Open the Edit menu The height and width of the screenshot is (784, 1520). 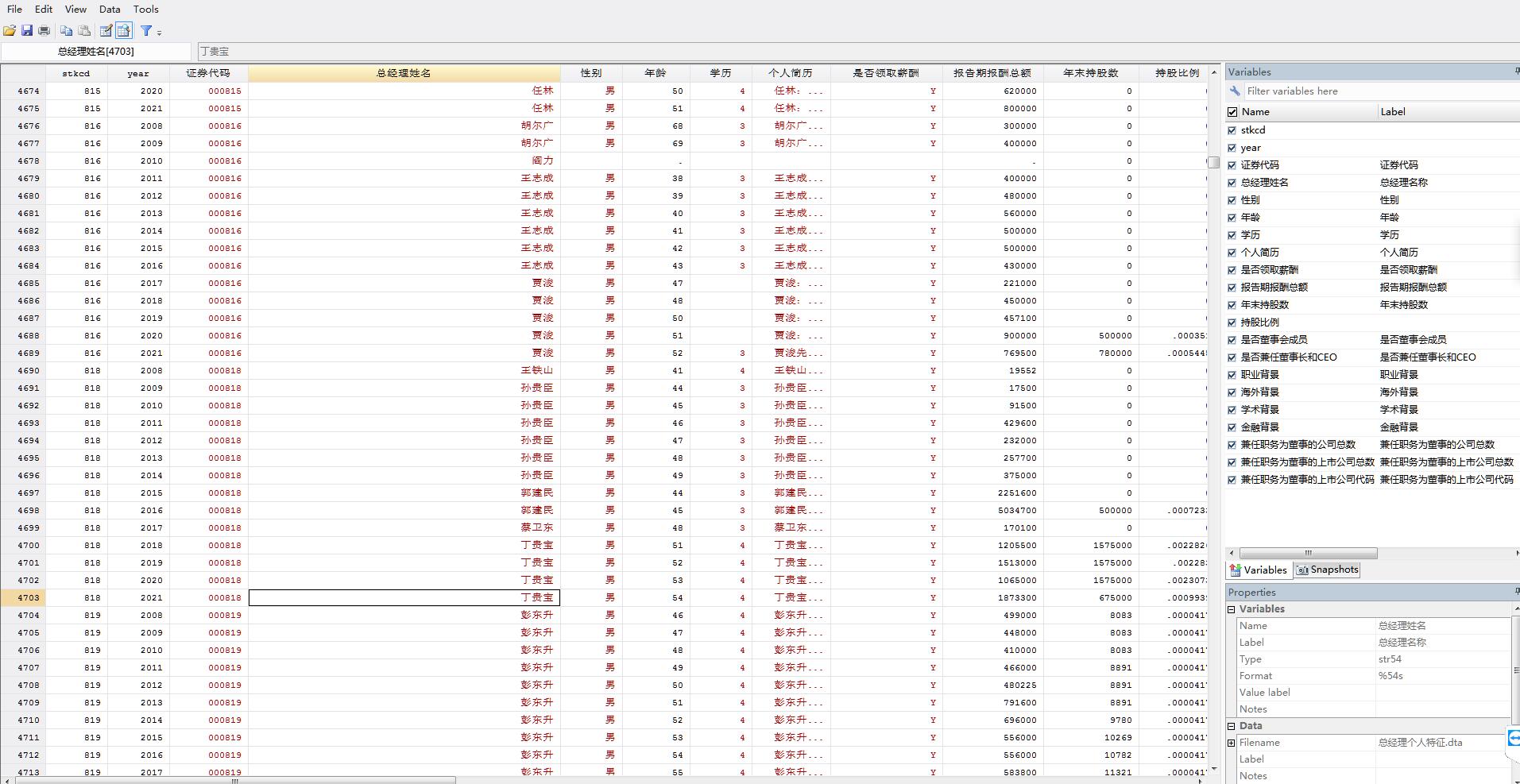(x=44, y=10)
